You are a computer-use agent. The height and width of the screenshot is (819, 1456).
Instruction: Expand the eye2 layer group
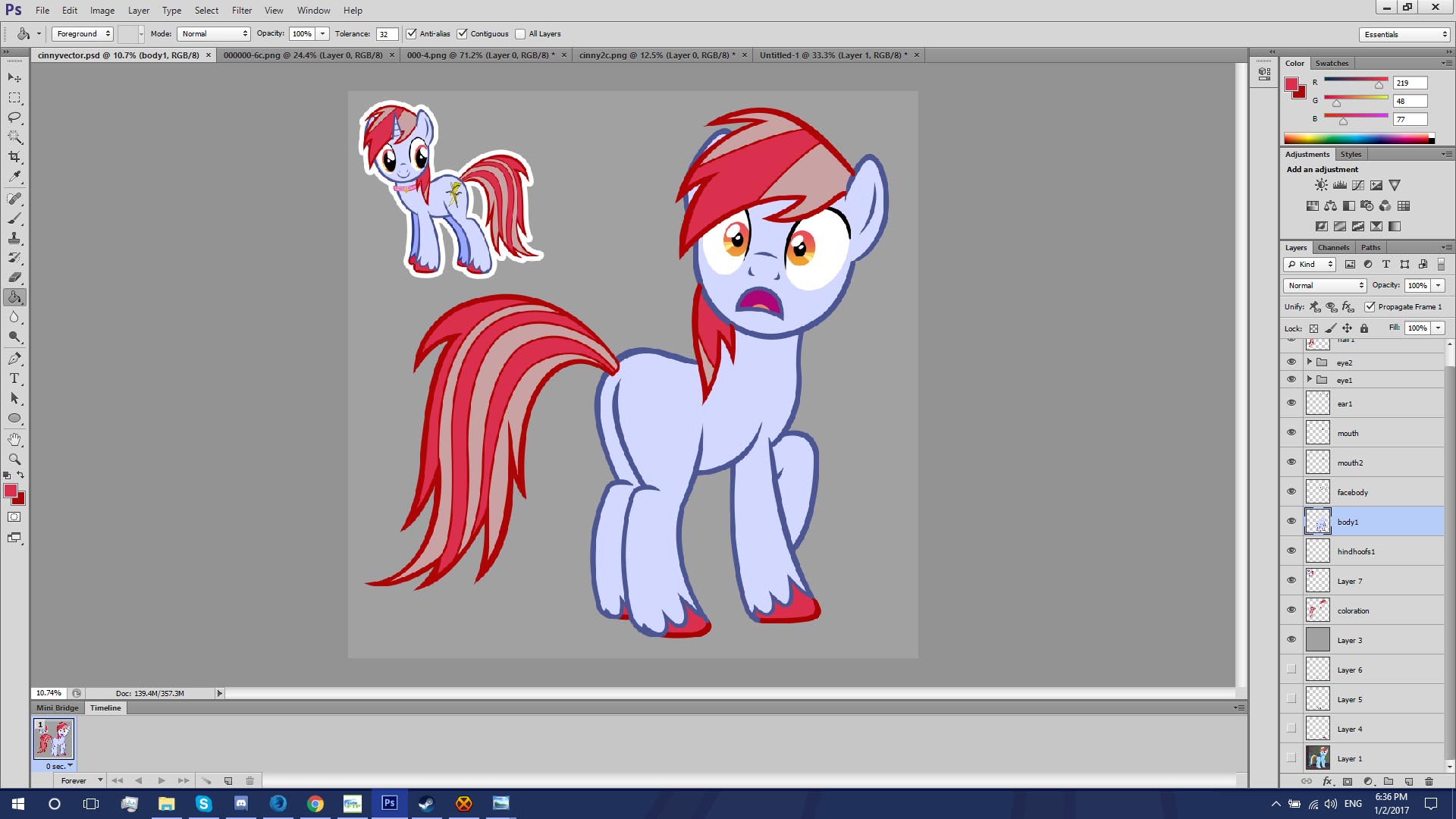pyautogui.click(x=1309, y=362)
